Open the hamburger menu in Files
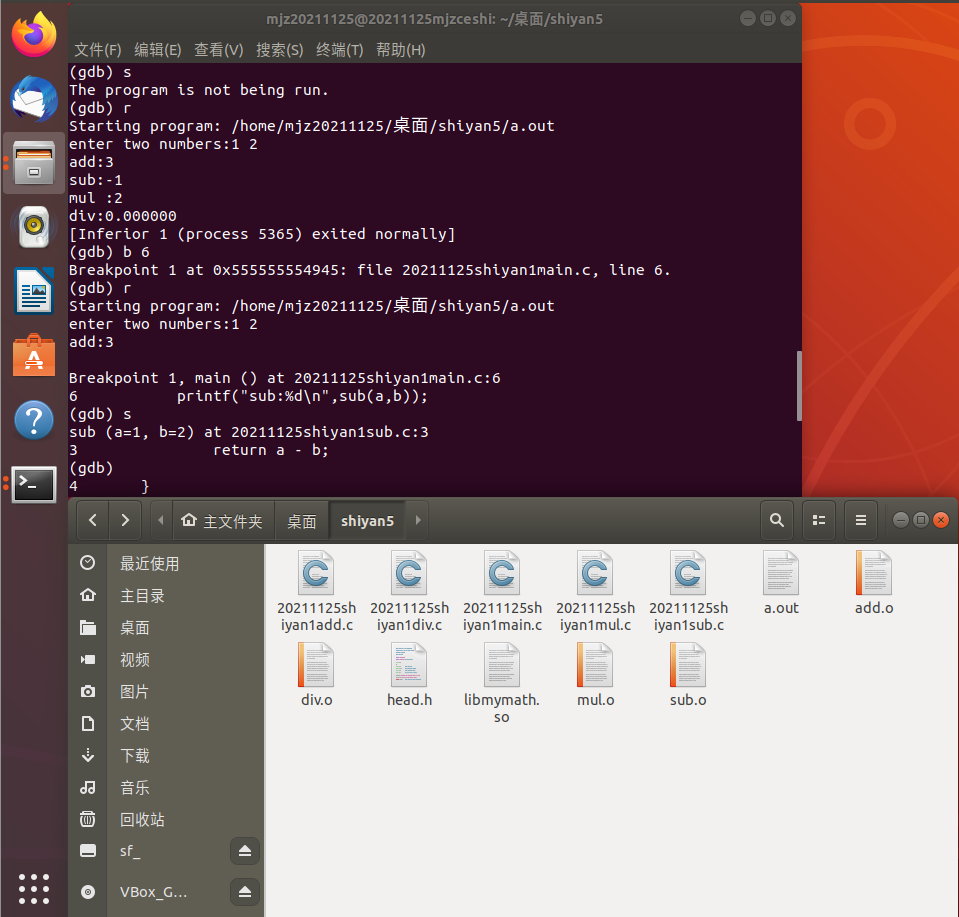This screenshot has height=917, width=959. pyautogui.click(x=861, y=521)
